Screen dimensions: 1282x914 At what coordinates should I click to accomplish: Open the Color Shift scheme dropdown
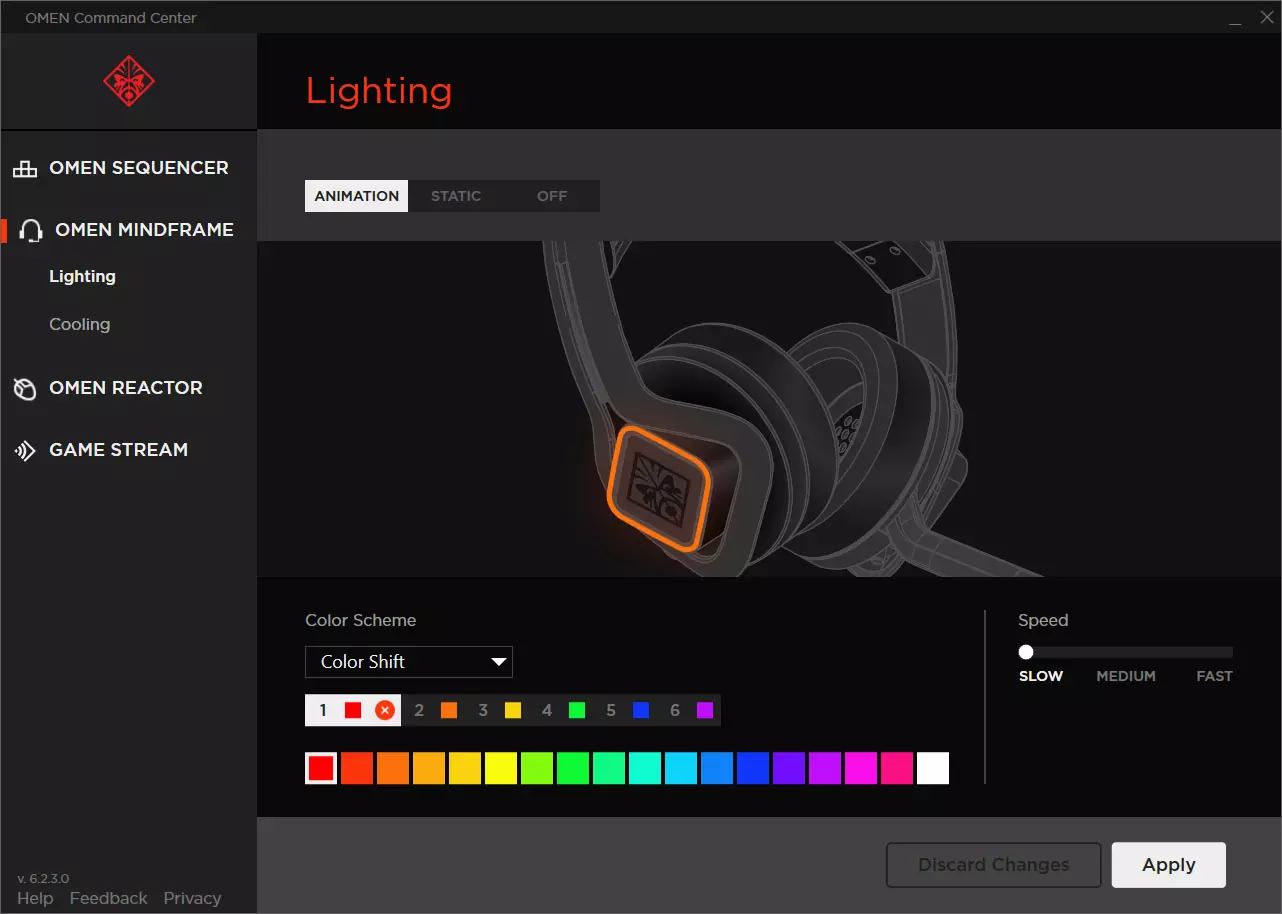click(x=409, y=662)
